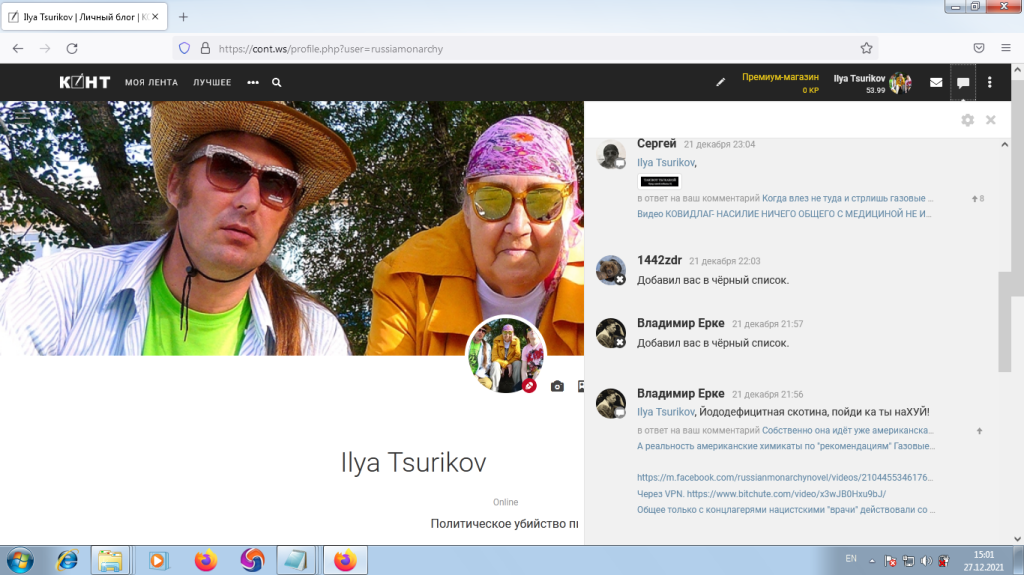Open the notification panel settings gear
The height and width of the screenshot is (575, 1024).
coord(967,120)
